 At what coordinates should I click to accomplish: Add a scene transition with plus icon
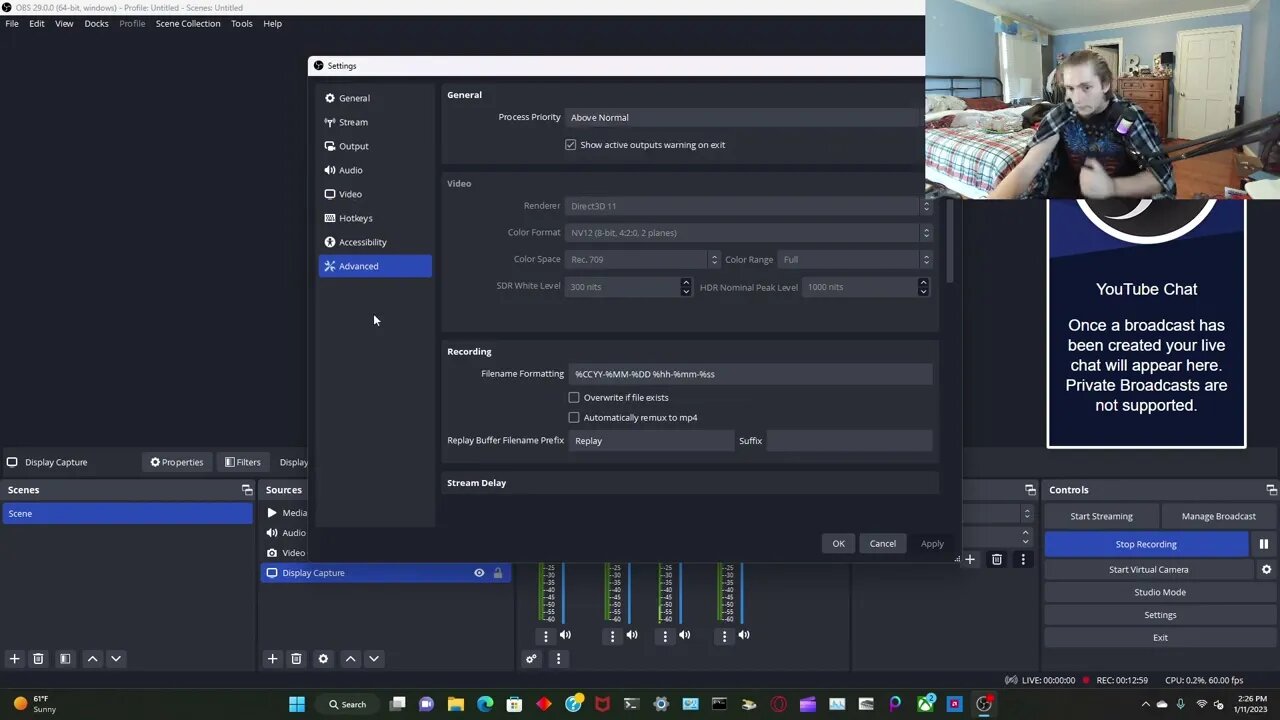pos(969,560)
